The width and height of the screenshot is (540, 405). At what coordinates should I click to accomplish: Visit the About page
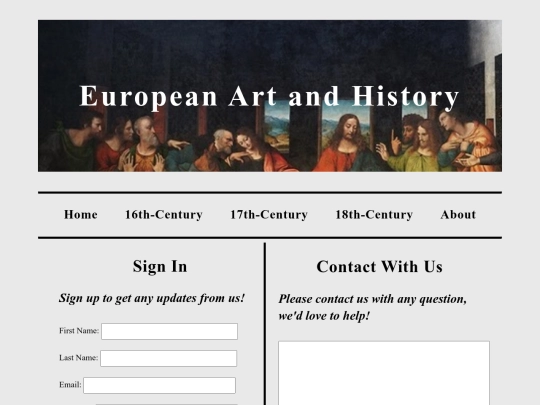(458, 215)
